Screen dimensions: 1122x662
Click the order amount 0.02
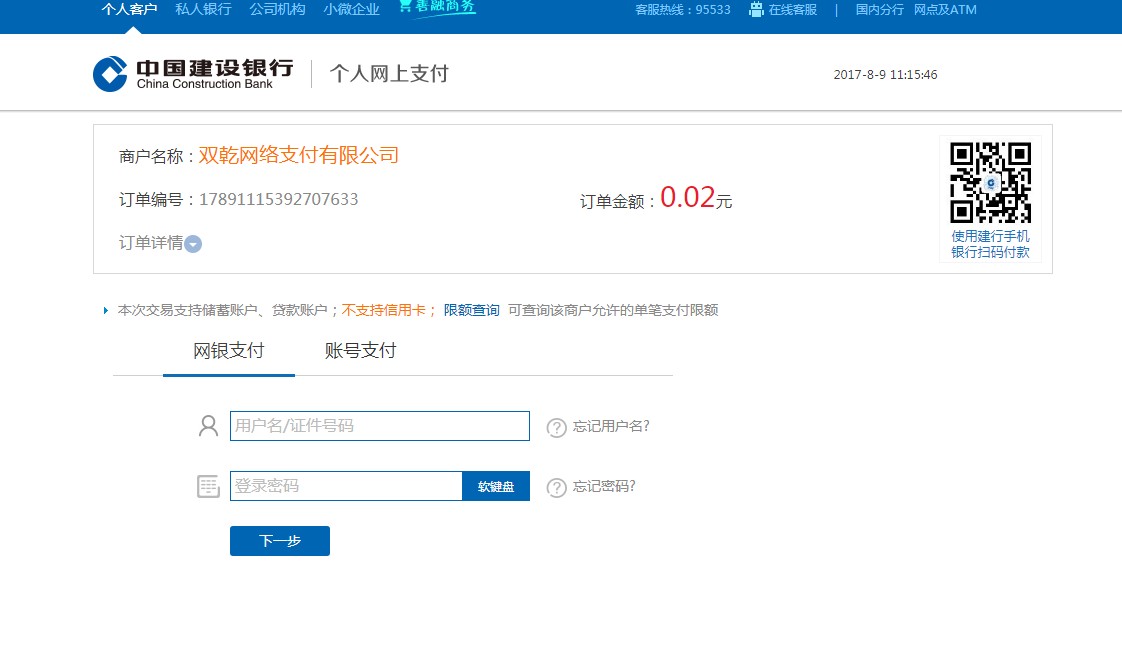pyautogui.click(x=688, y=197)
